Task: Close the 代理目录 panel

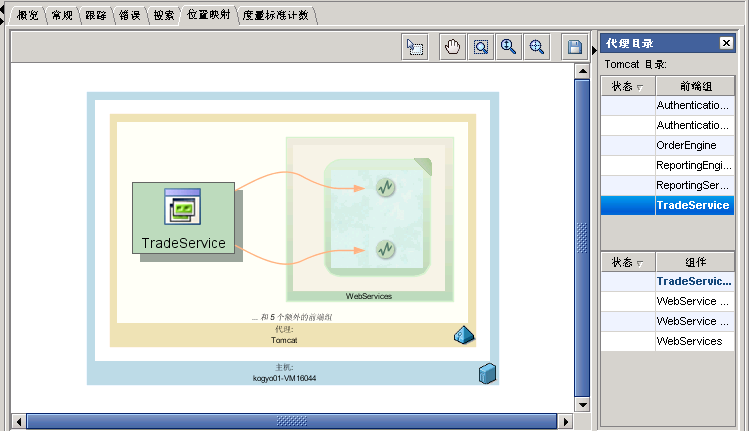Action: (726, 43)
